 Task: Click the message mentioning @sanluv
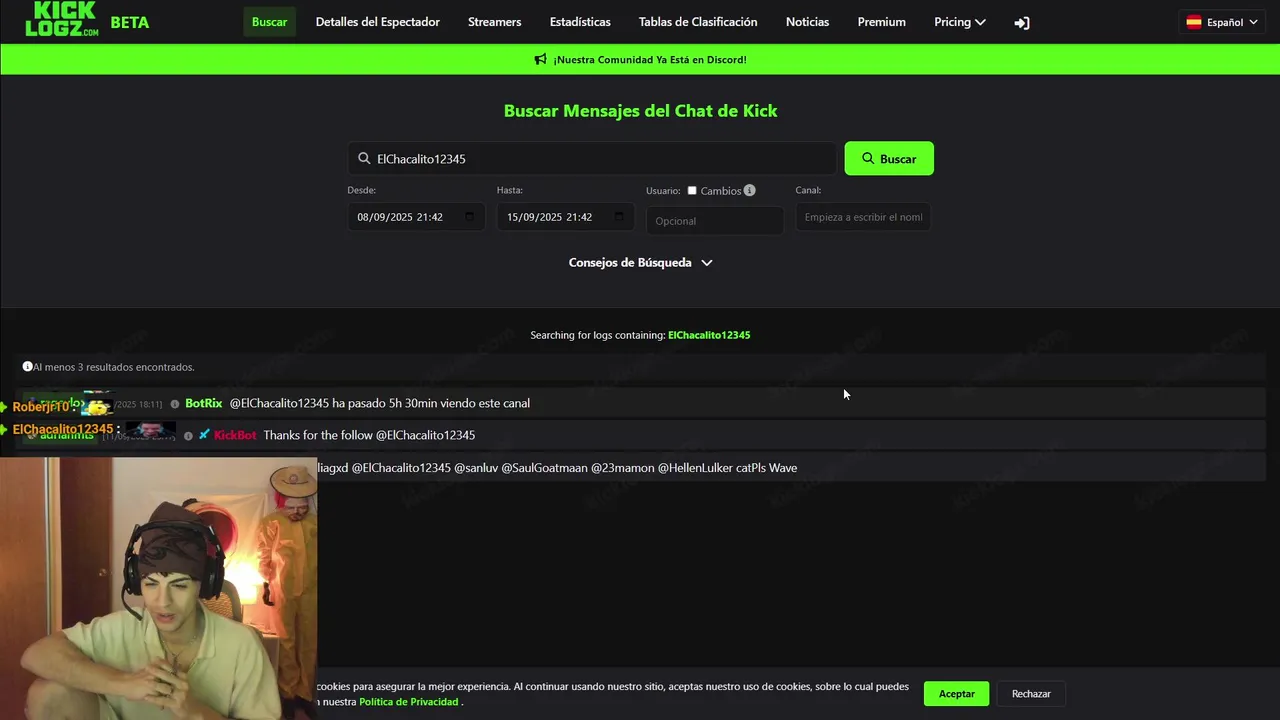pos(557,468)
